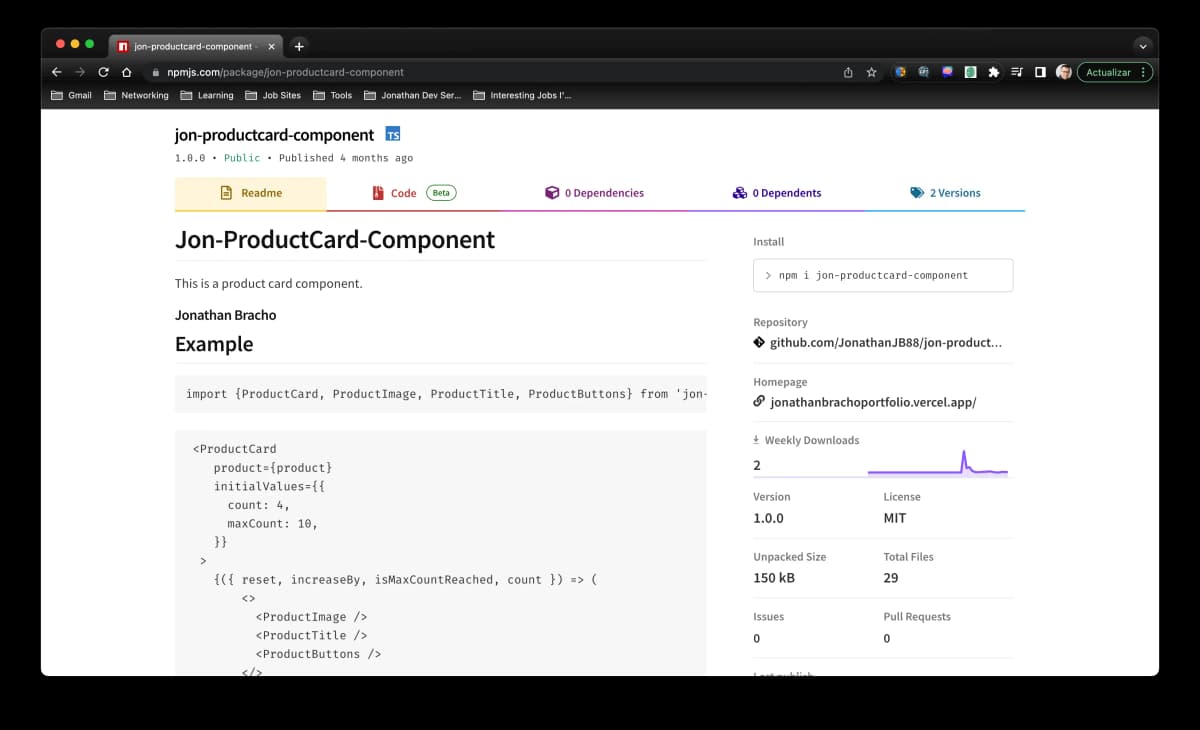
Task: Click the GPT extension icon
Action: [923, 72]
